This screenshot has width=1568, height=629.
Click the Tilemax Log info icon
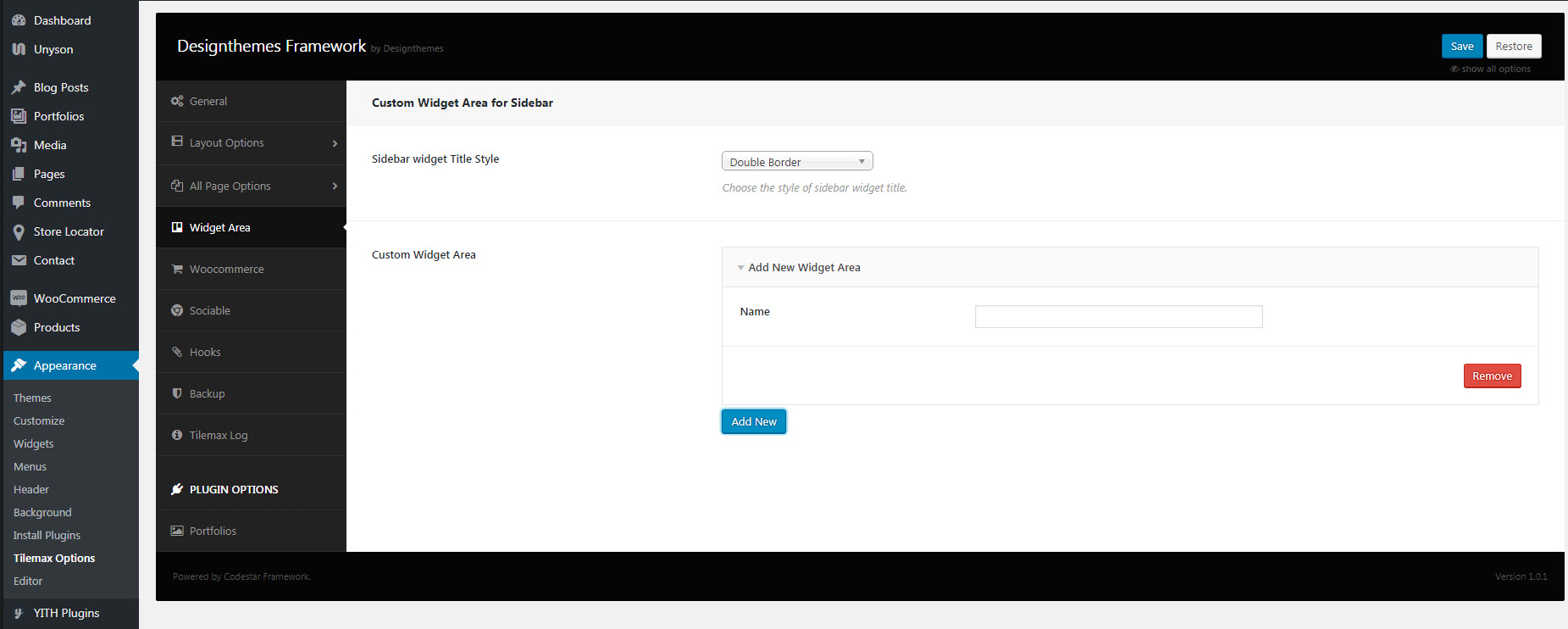177,435
